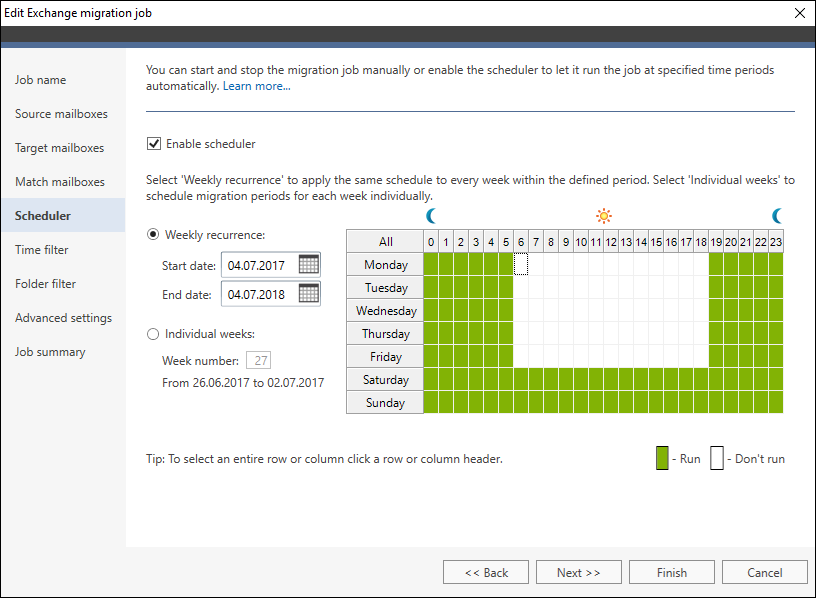Click the right crescent moon icon
Viewport: 816px width, 598px height.
pyautogui.click(x=777, y=215)
